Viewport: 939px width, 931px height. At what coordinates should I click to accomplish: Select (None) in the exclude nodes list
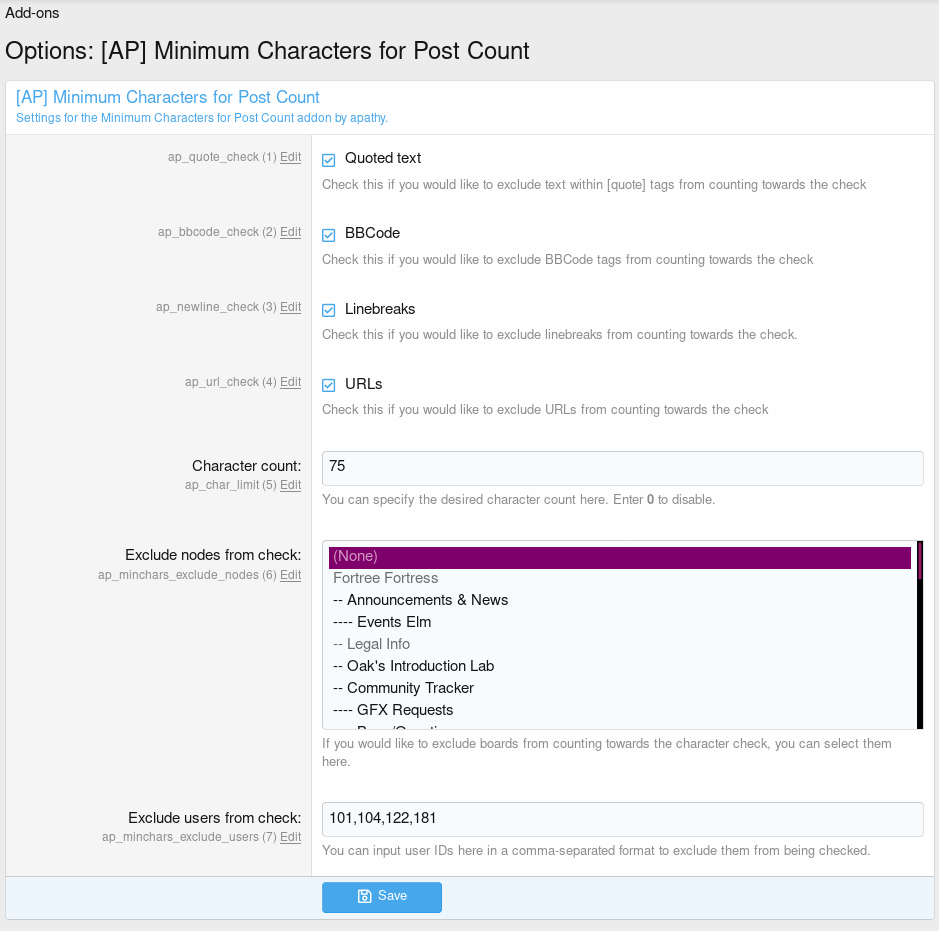tap(619, 557)
